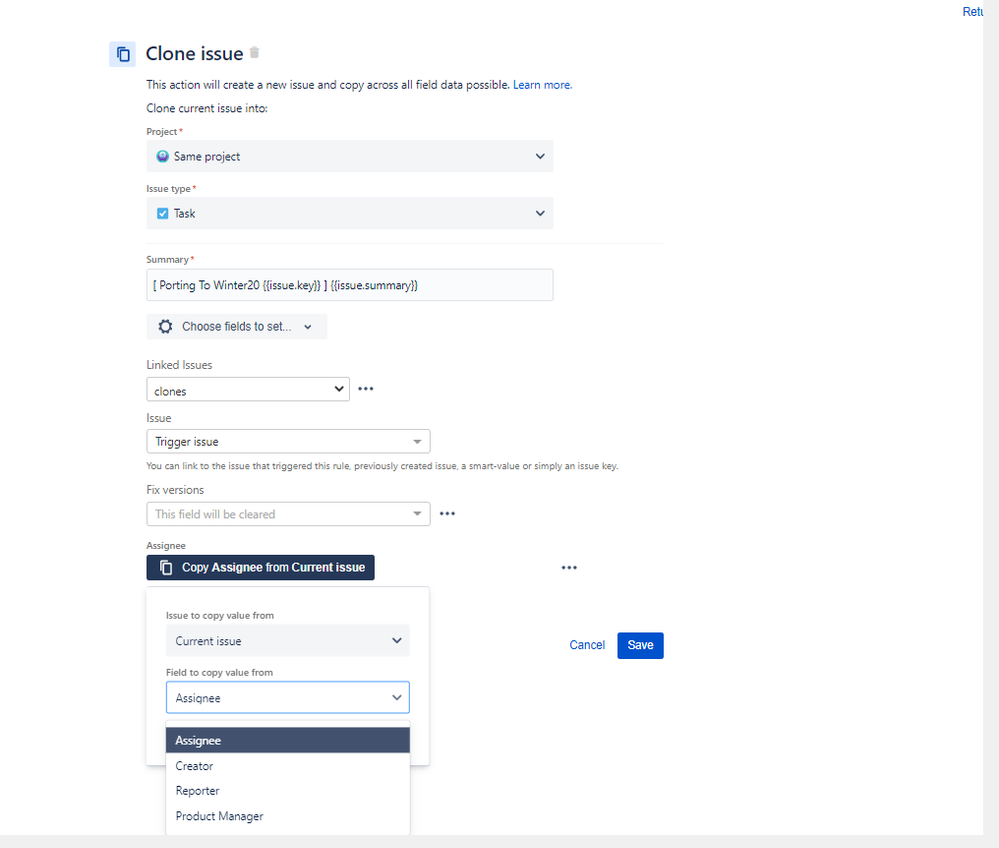
Task: Click the Save button
Action: (640, 645)
